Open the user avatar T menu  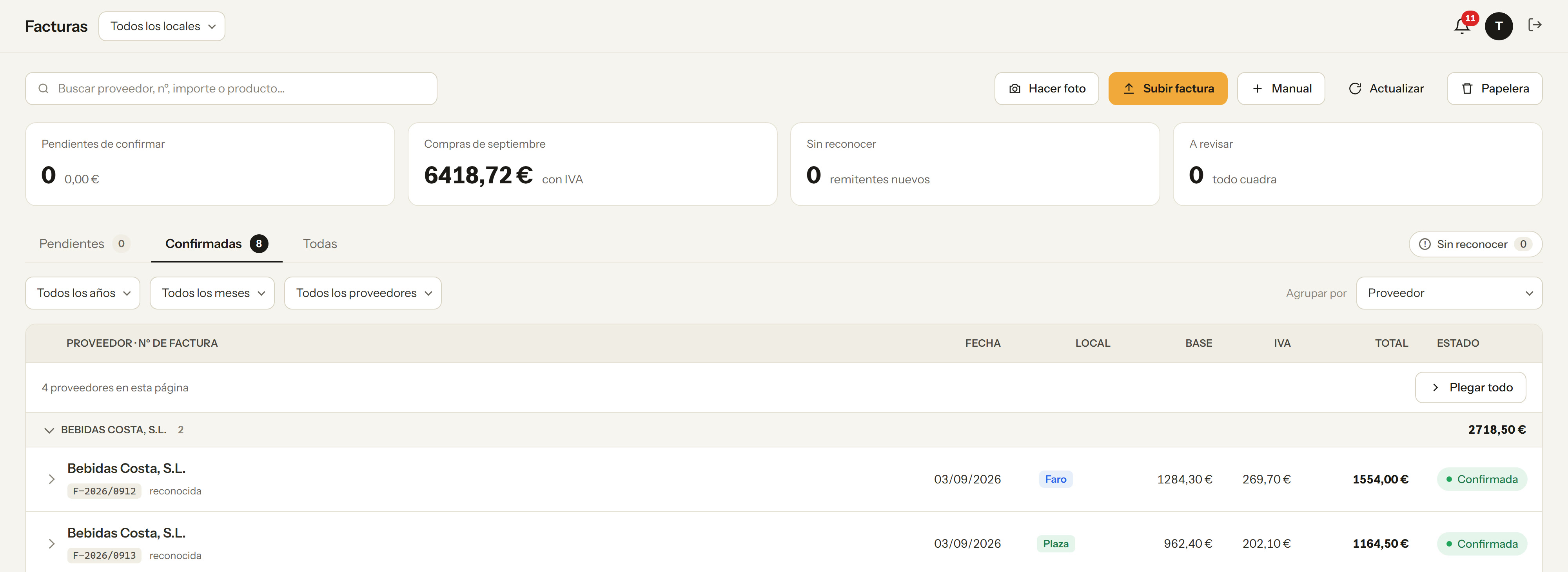(x=1499, y=26)
